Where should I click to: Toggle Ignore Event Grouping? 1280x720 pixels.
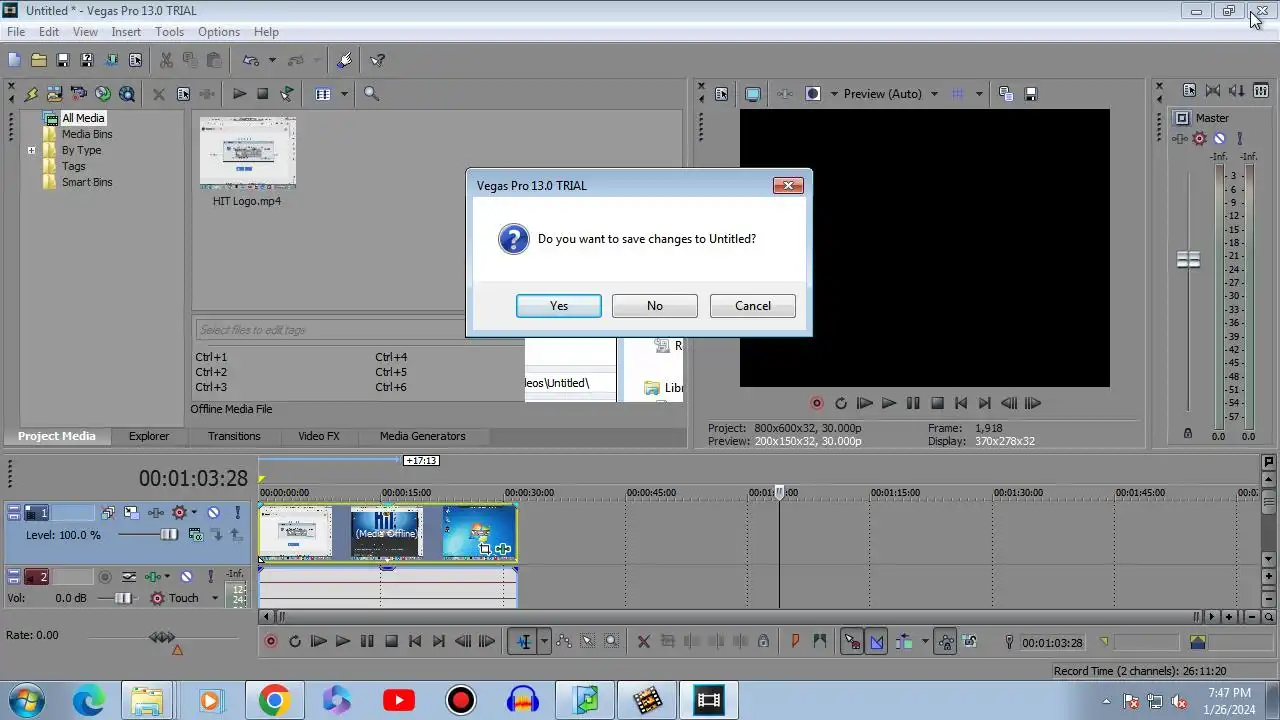(969, 642)
